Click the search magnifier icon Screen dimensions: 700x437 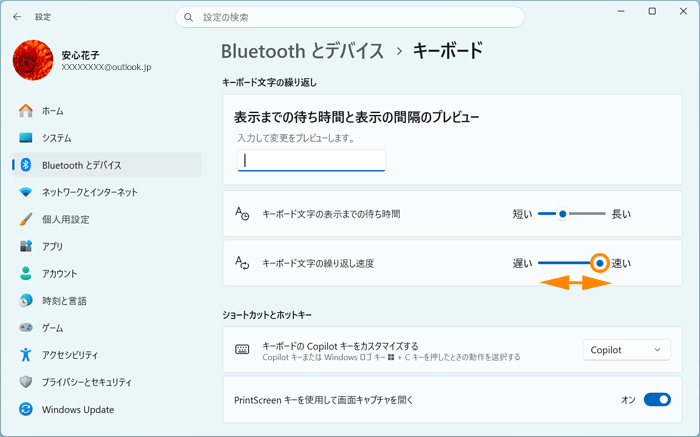point(188,17)
